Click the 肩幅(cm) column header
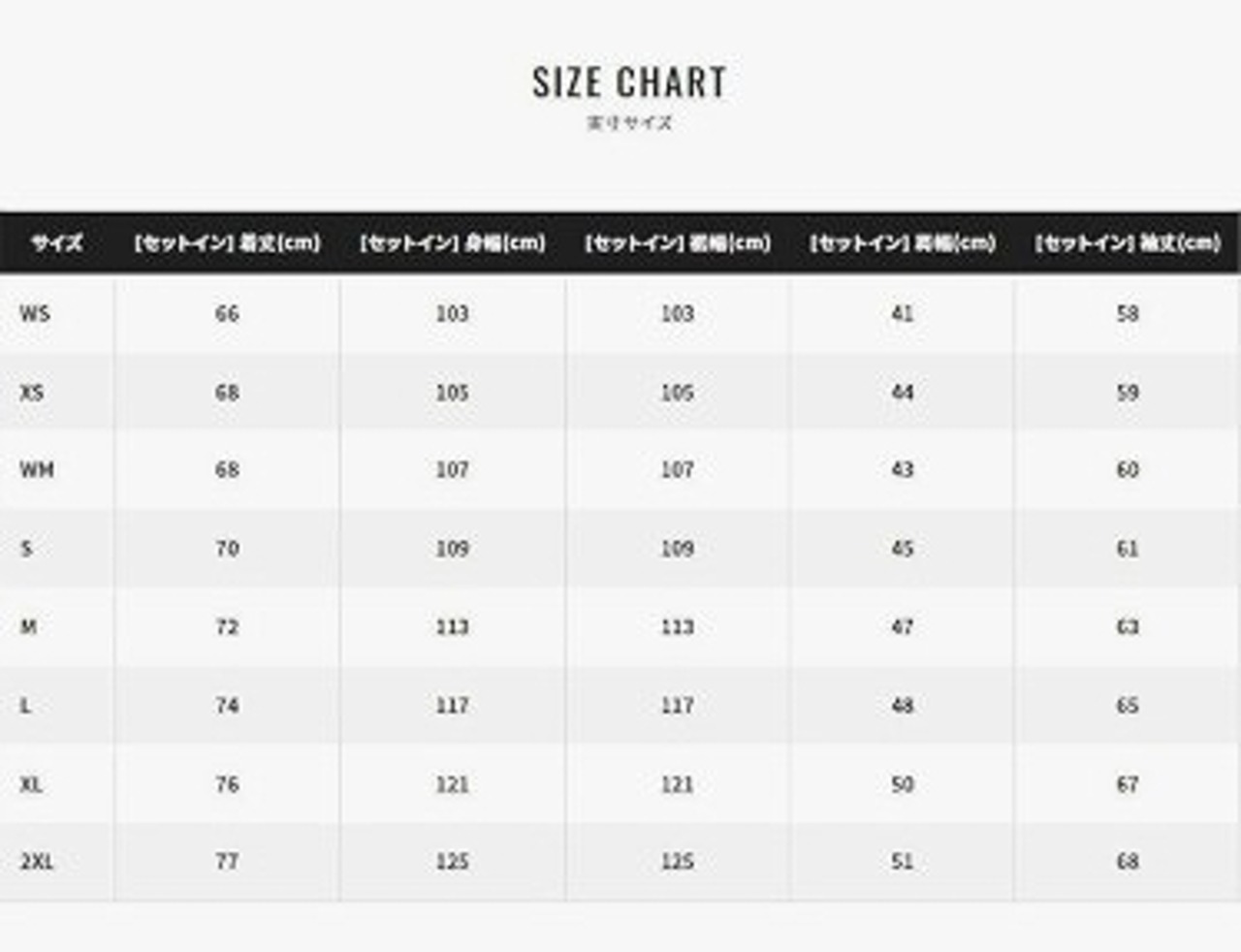Image resolution: width=1241 pixels, height=952 pixels. [x=903, y=242]
